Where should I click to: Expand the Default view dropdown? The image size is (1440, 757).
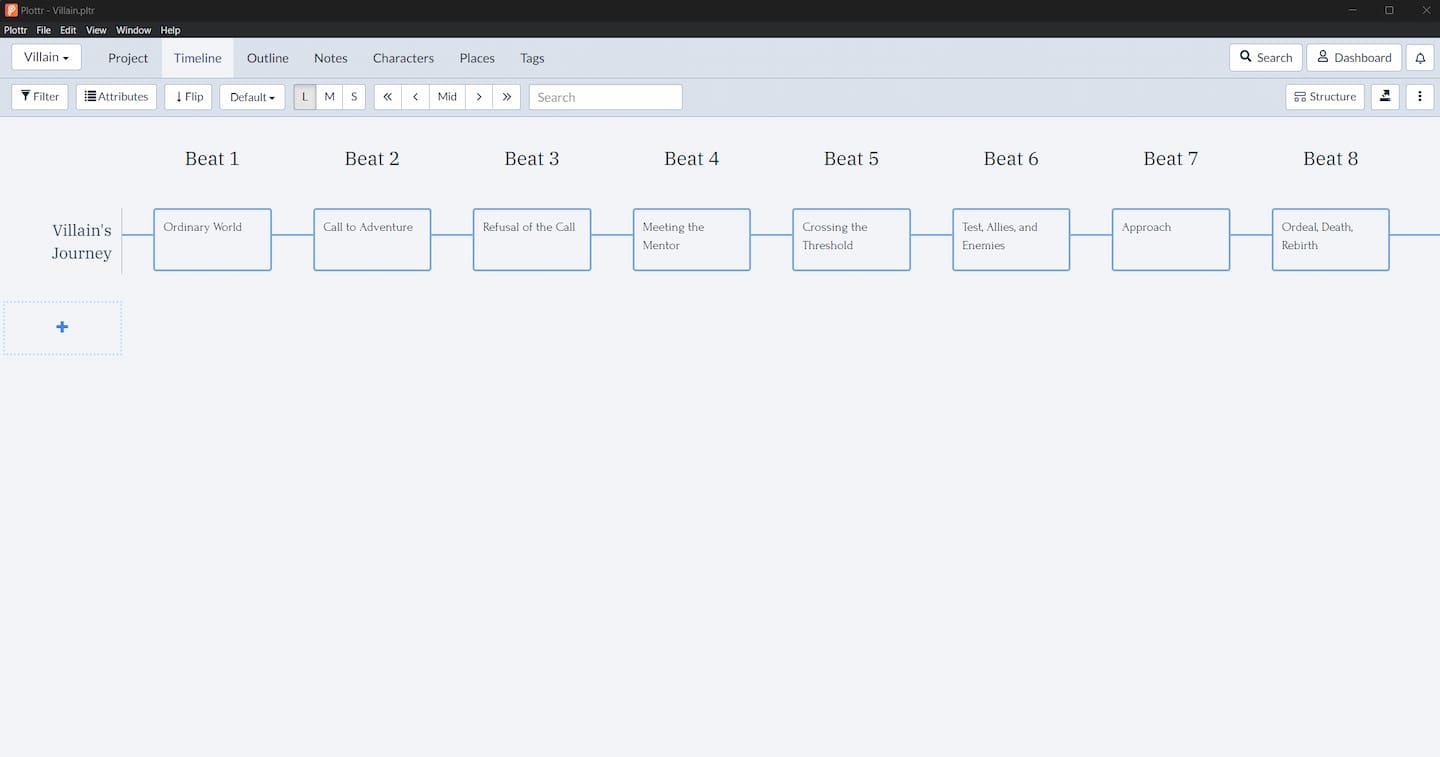click(x=252, y=97)
